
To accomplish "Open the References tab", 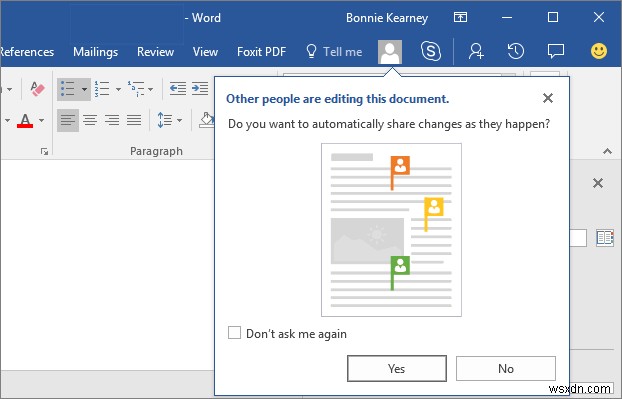I will [x=27, y=52].
